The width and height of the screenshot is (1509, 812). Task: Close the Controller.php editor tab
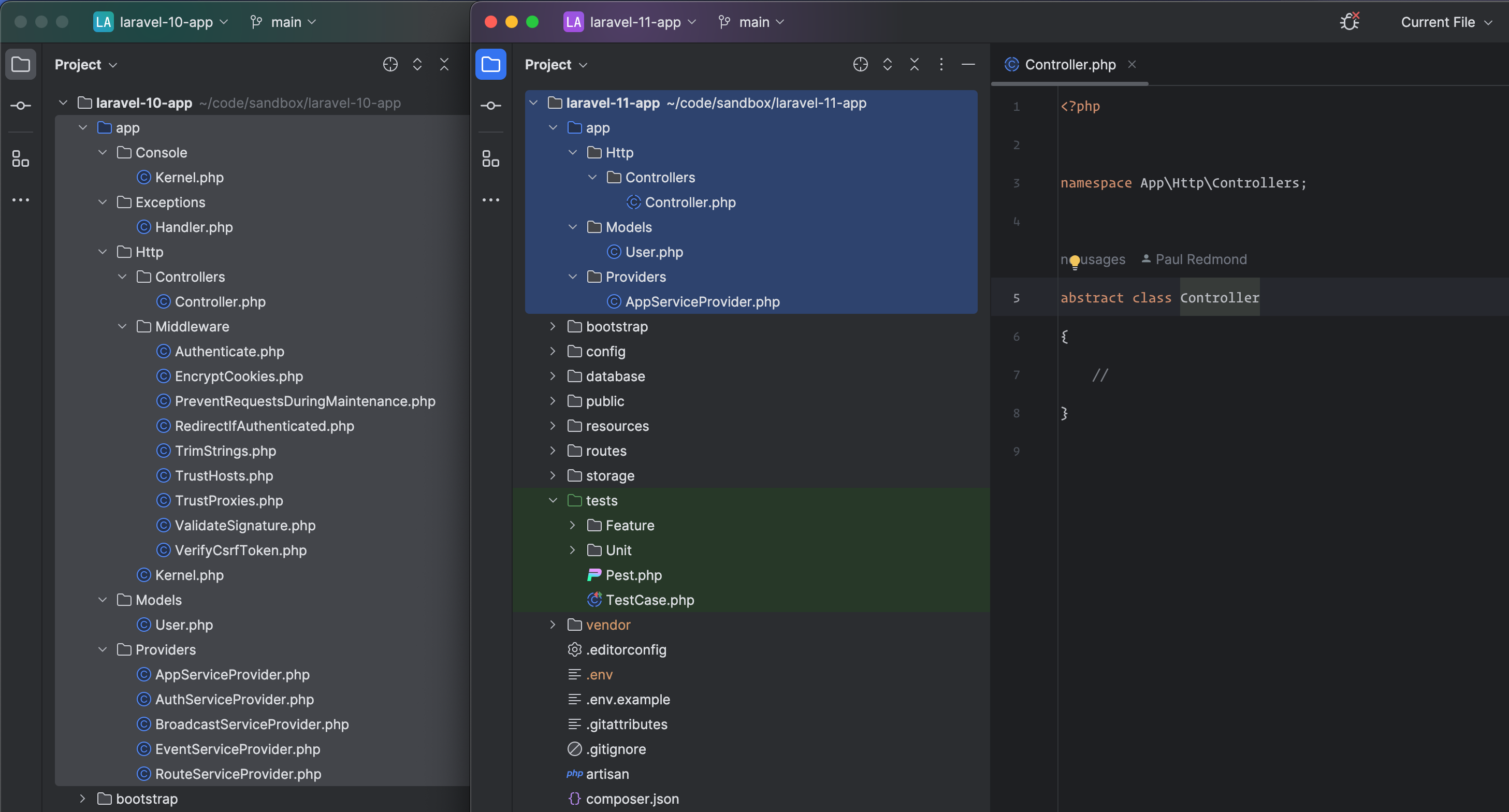1132,64
